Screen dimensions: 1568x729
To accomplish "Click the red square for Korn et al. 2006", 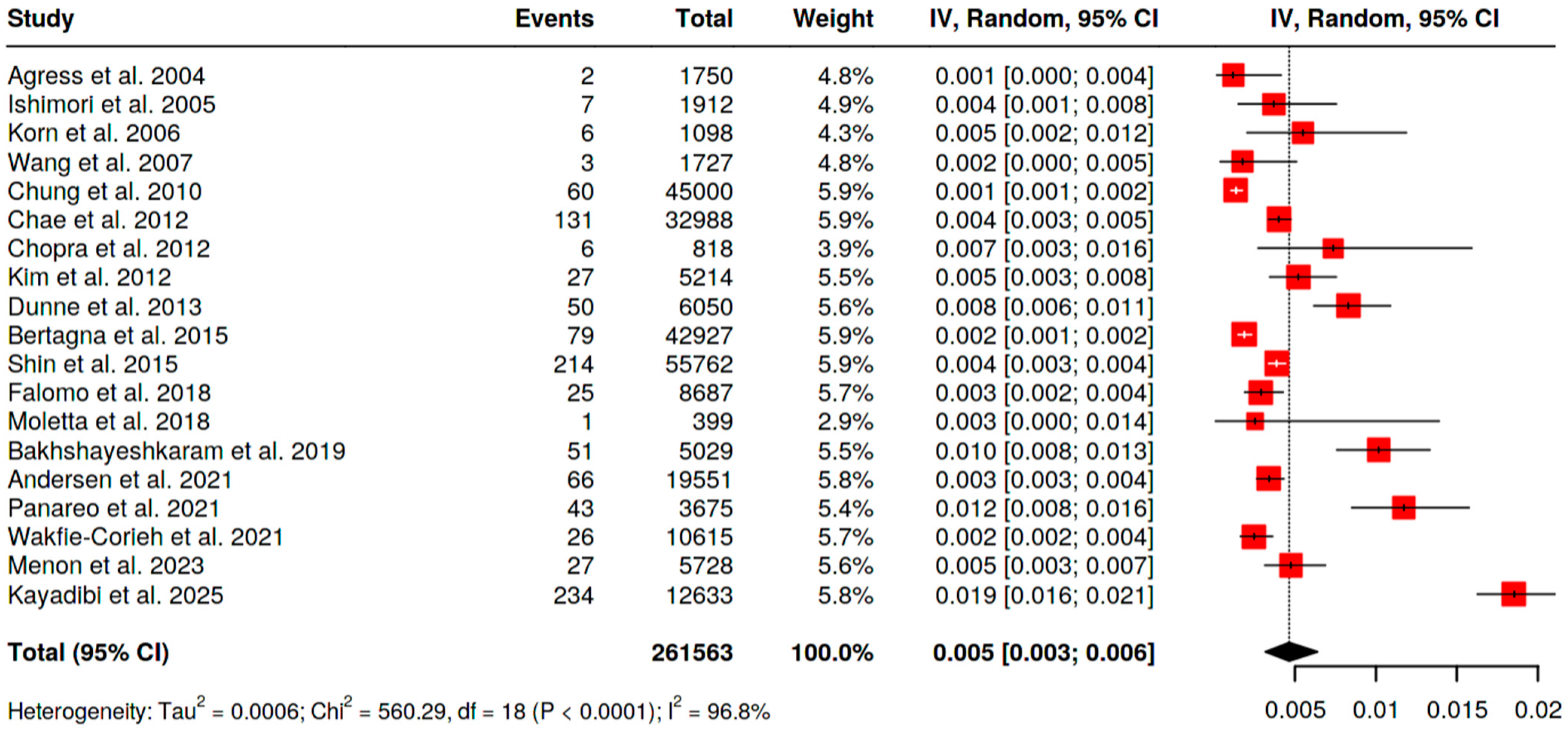I will point(1303,133).
